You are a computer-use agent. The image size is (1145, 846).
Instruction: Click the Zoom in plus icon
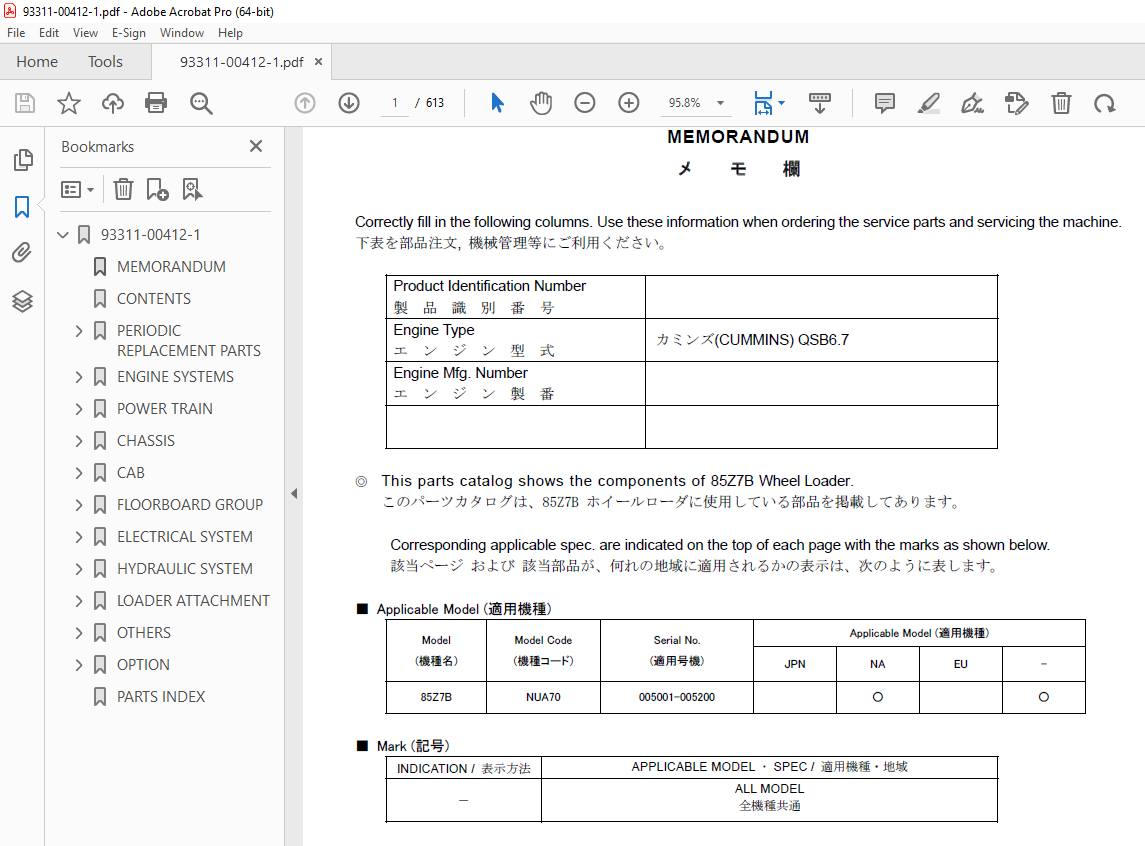click(629, 103)
